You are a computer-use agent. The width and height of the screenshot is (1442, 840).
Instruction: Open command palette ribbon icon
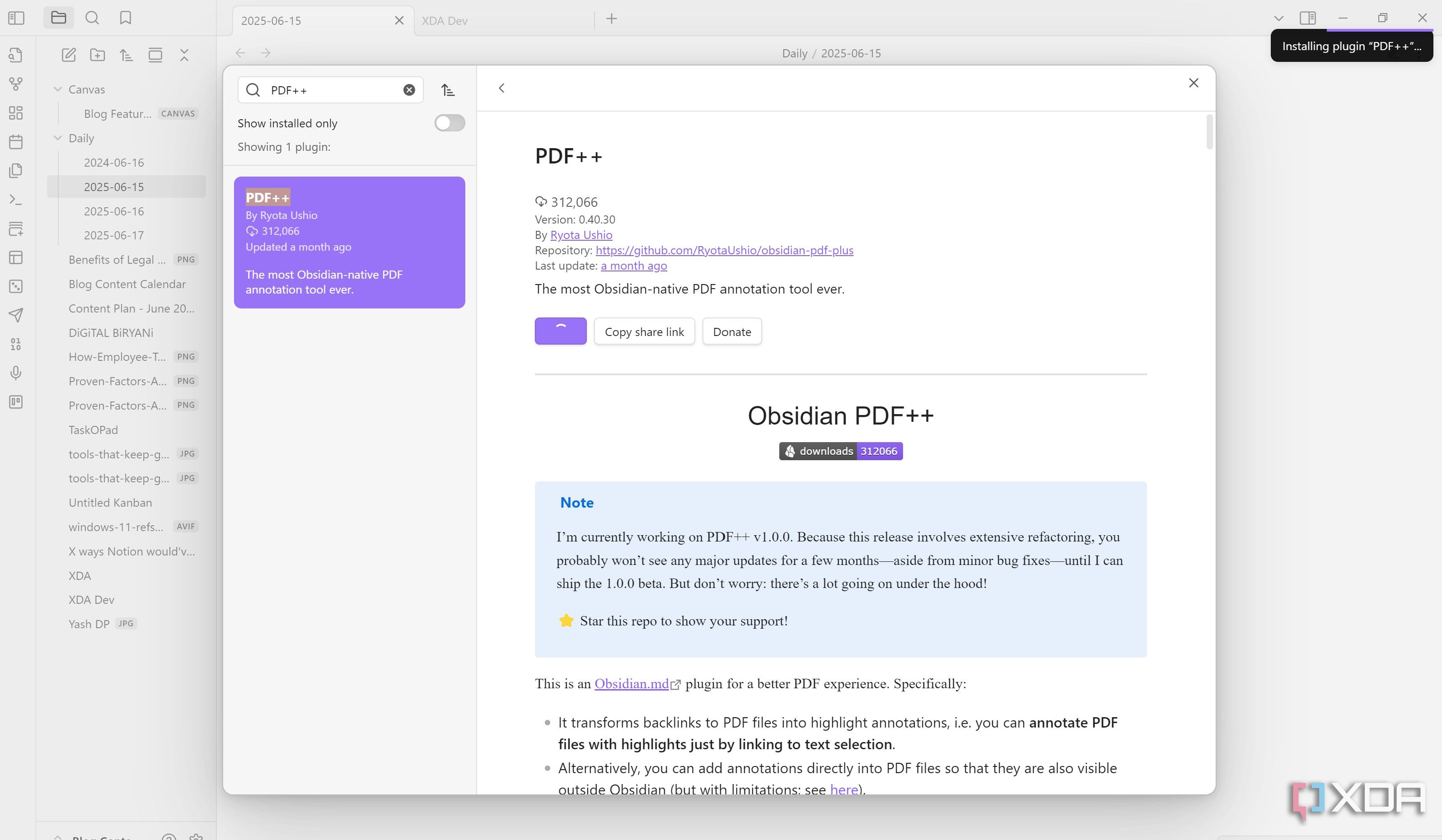pos(16,200)
